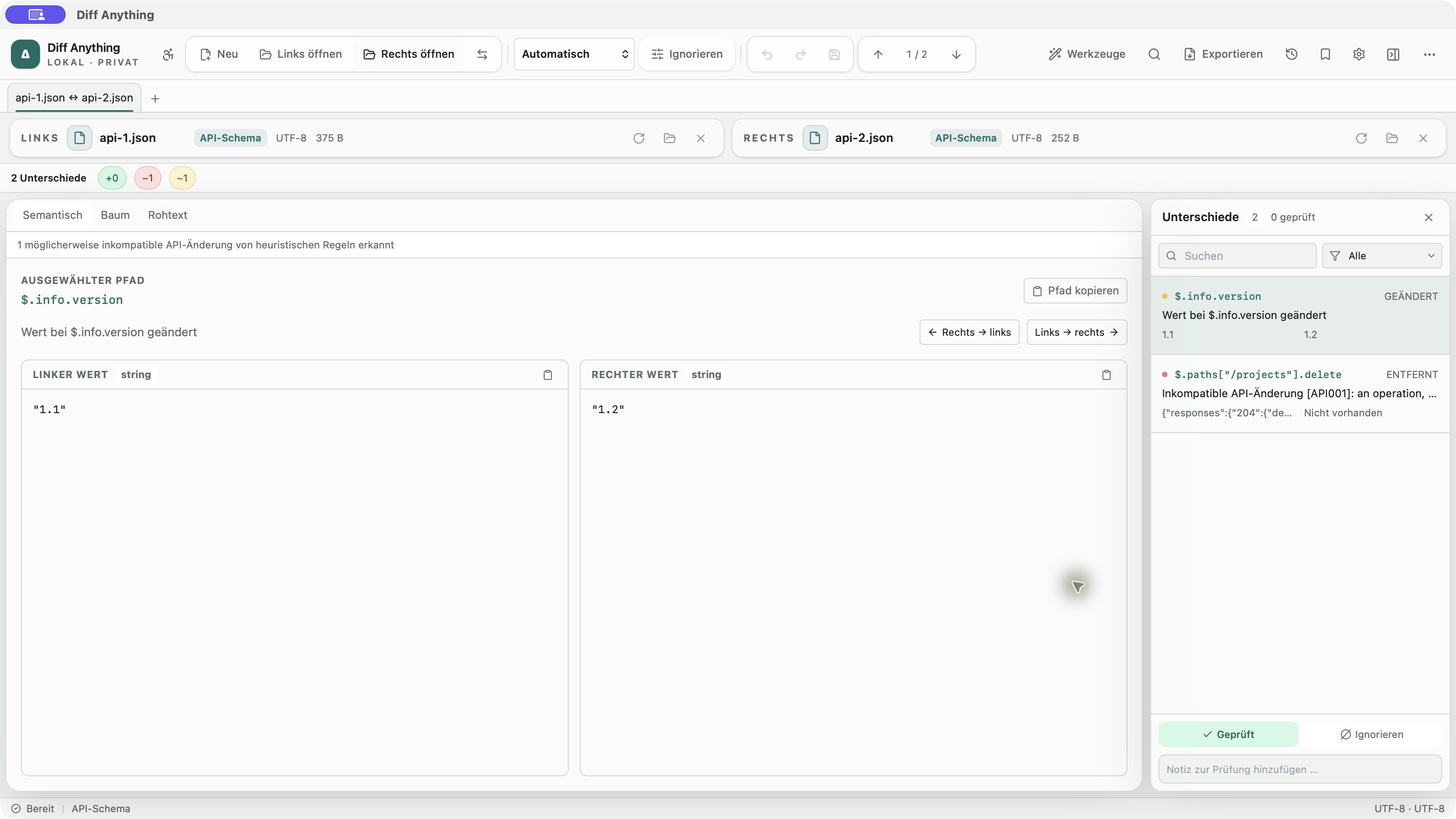
Task: Toggle the +0 additions filter chip
Action: tap(112, 178)
